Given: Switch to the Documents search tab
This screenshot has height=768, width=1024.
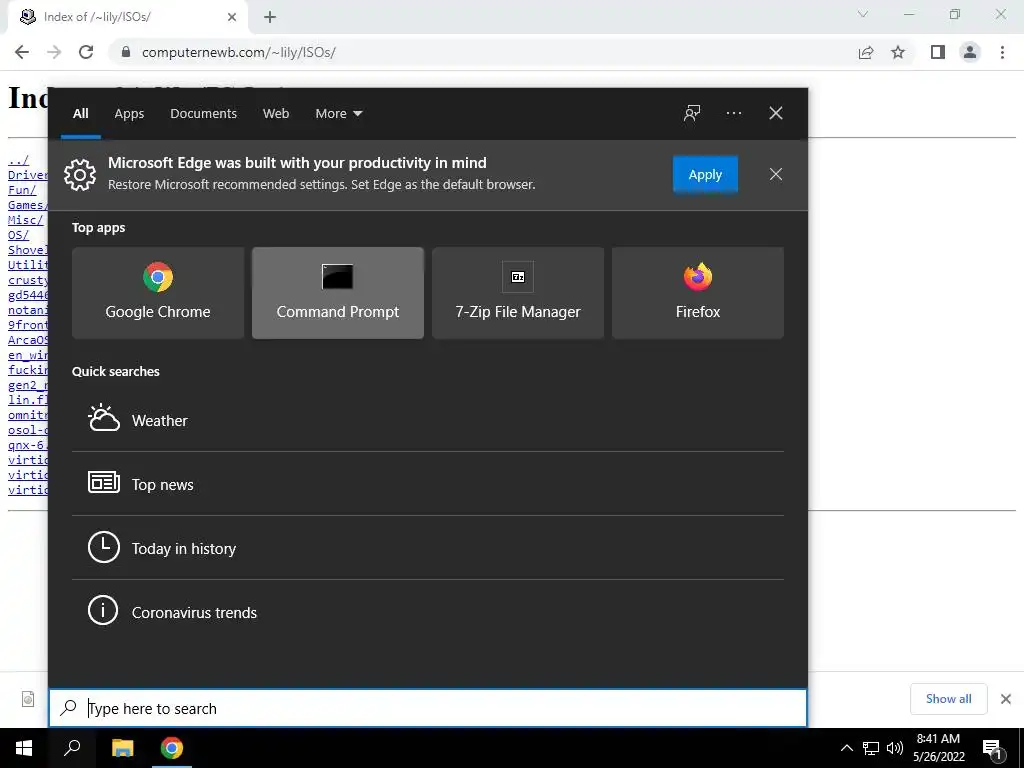Looking at the screenshot, I should click(203, 114).
